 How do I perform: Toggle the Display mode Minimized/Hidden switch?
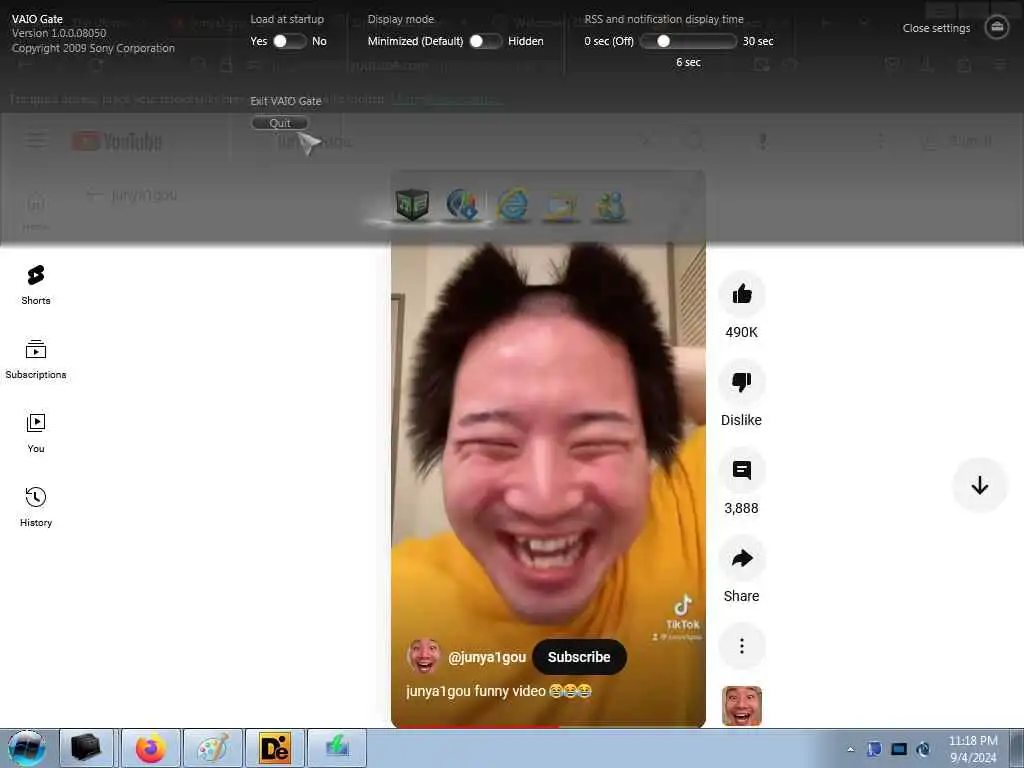(486, 41)
